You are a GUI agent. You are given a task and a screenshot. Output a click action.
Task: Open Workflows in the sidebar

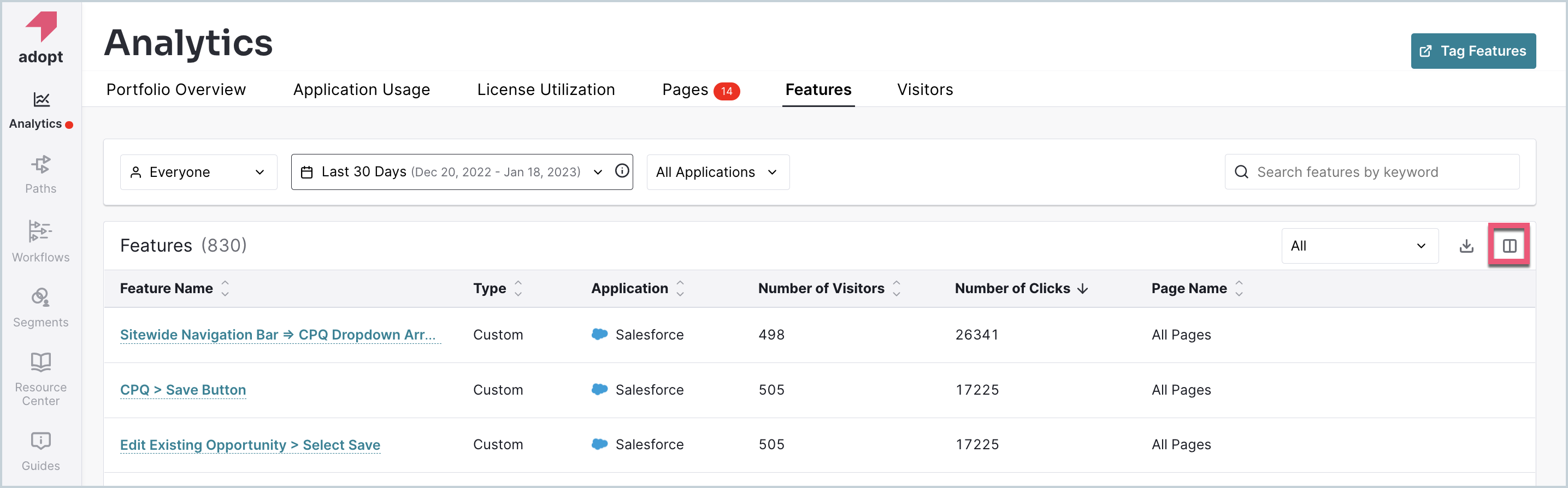click(41, 242)
